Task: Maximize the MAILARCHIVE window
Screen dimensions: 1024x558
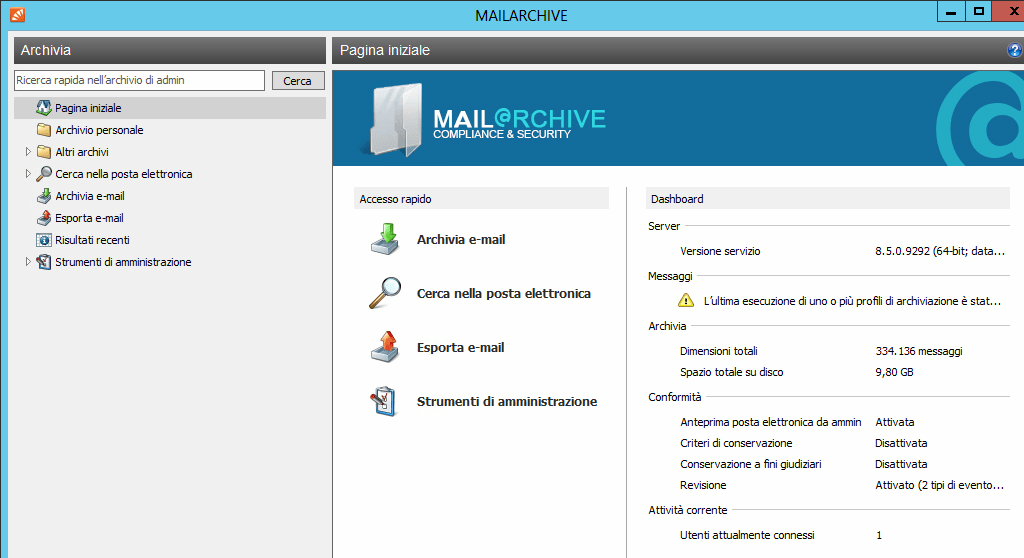Action: pyautogui.click(x=978, y=11)
